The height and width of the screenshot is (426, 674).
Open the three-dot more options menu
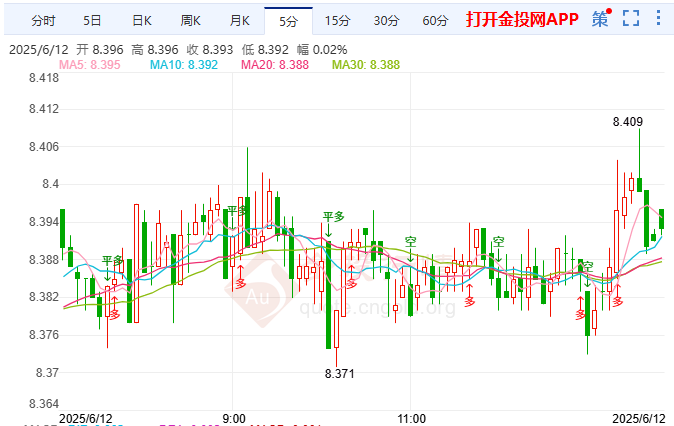[x=658, y=18]
